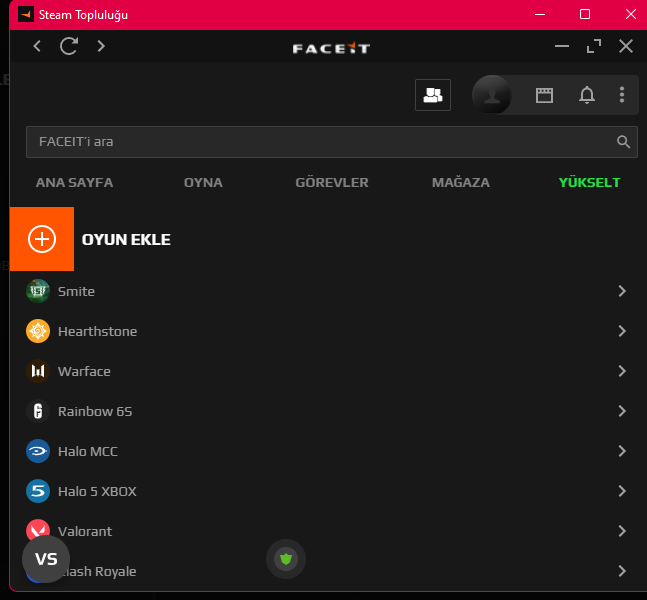Click the search magnifier icon
Image resolution: width=647 pixels, height=600 pixels.
(623, 142)
